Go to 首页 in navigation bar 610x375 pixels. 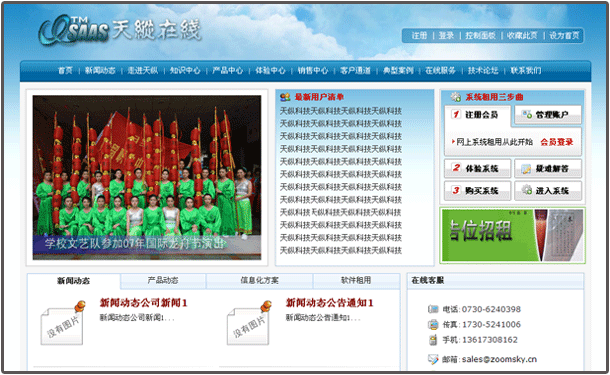tap(65, 70)
